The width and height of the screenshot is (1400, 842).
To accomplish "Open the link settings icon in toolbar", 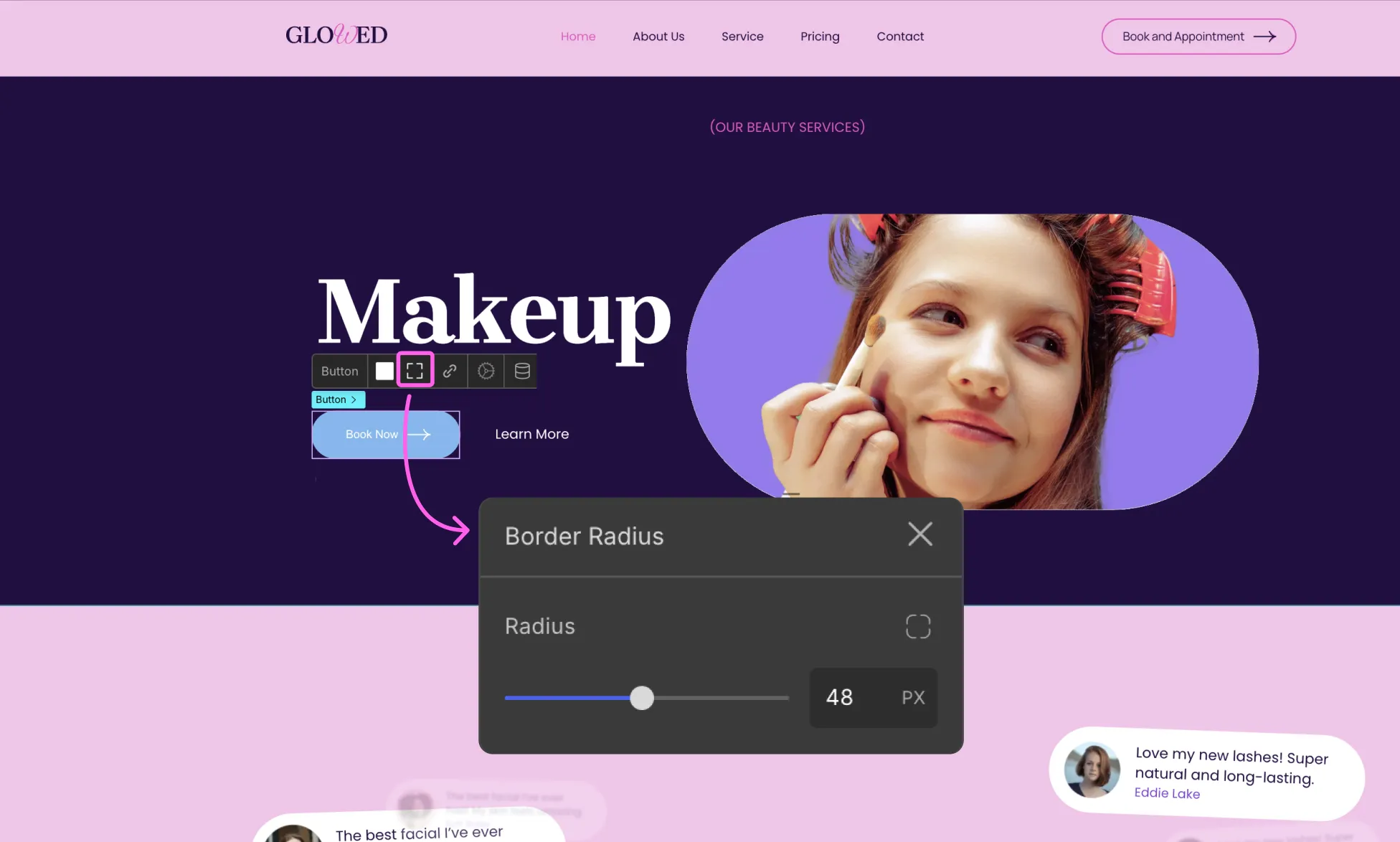I will 450,371.
